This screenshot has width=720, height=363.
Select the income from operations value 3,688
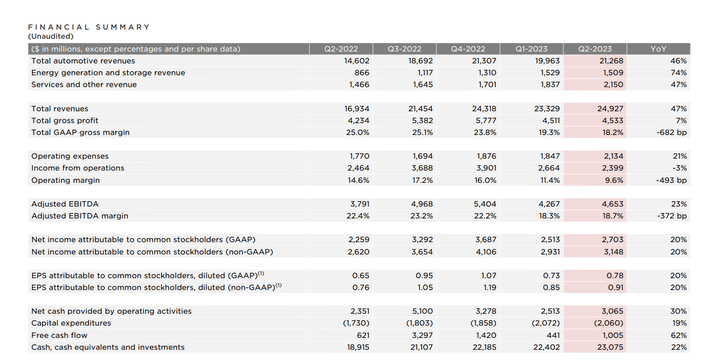tap(423, 168)
